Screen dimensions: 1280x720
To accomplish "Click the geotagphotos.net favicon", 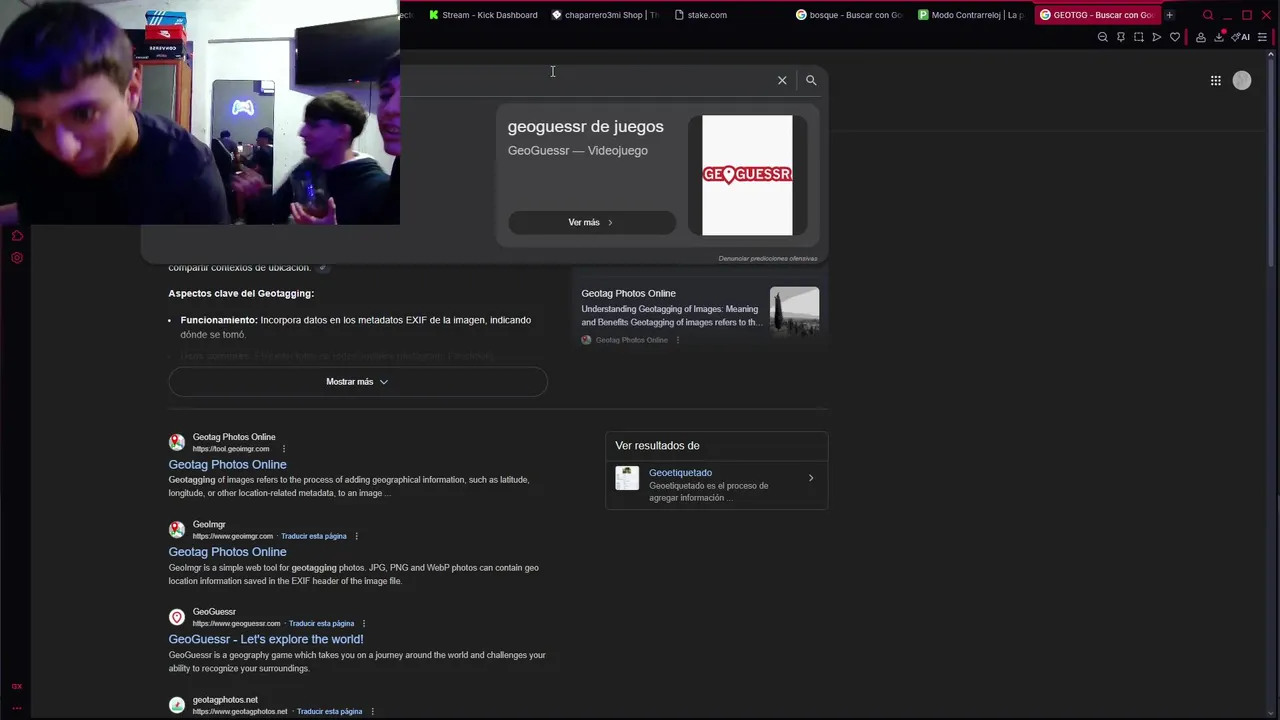I will coord(177,705).
